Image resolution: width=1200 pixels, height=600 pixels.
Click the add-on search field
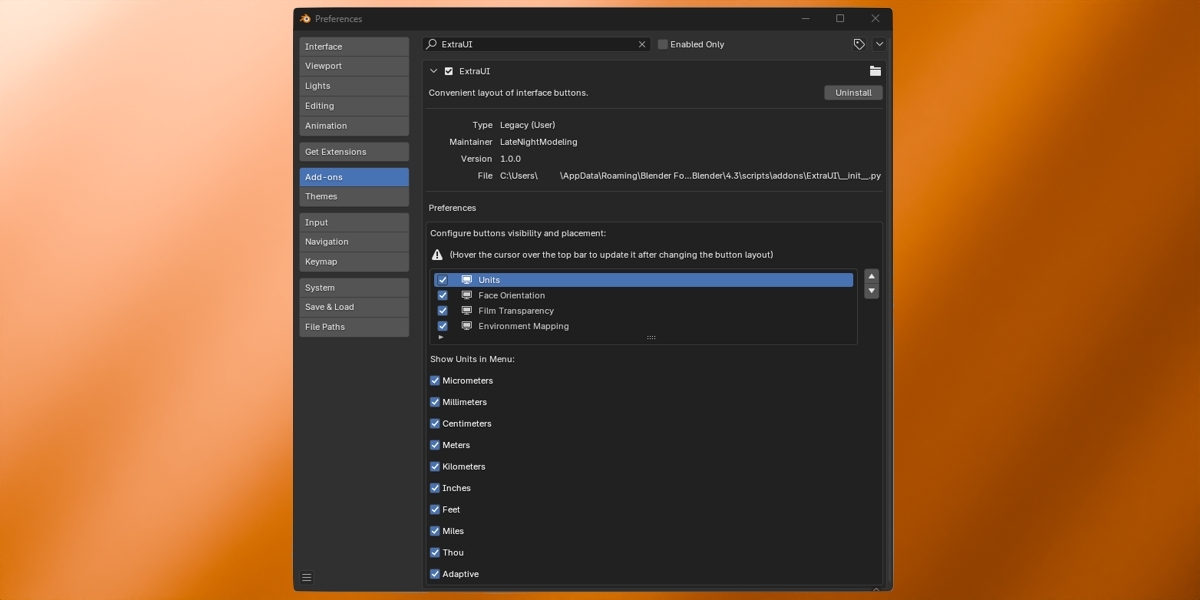(537, 44)
